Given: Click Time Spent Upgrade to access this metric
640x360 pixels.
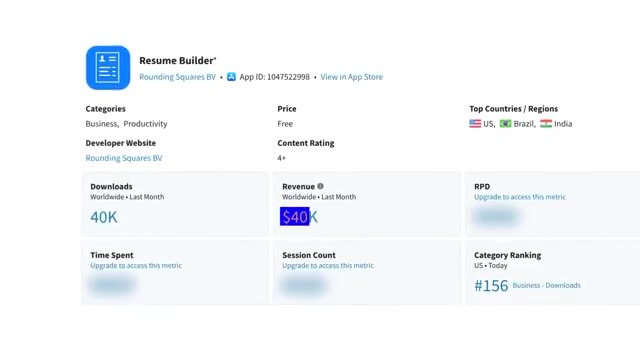Looking at the screenshot, I should click(x=136, y=265).
